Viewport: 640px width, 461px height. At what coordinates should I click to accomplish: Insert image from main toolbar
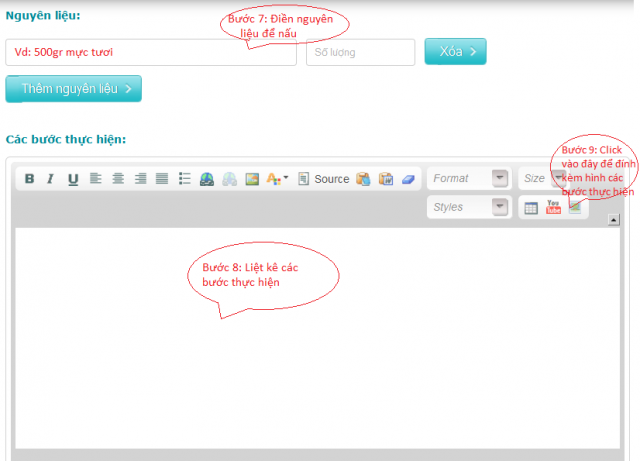[x=252, y=179]
